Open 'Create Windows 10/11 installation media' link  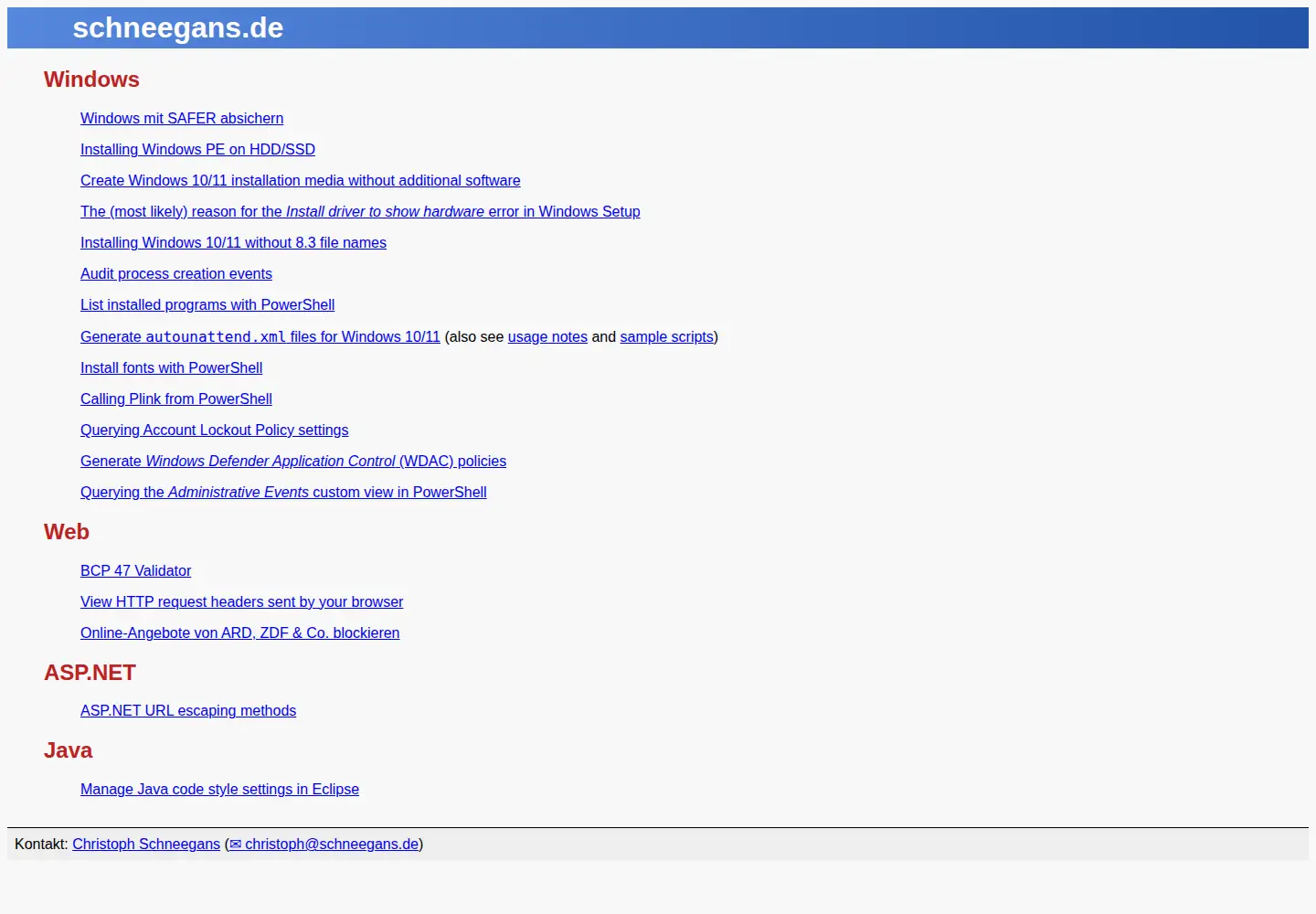pyautogui.click(x=301, y=180)
